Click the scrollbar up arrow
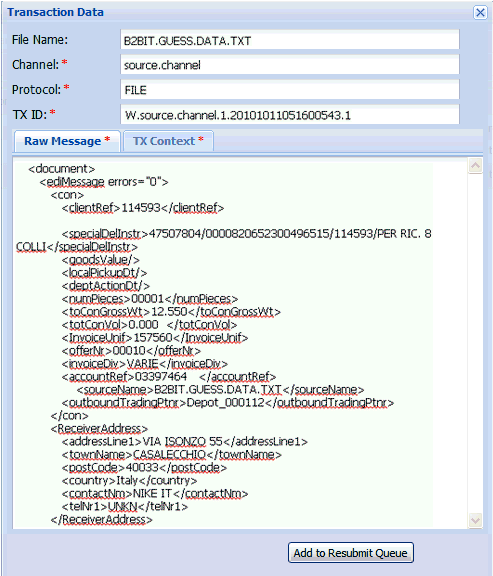The image size is (493, 576). click(x=475, y=166)
